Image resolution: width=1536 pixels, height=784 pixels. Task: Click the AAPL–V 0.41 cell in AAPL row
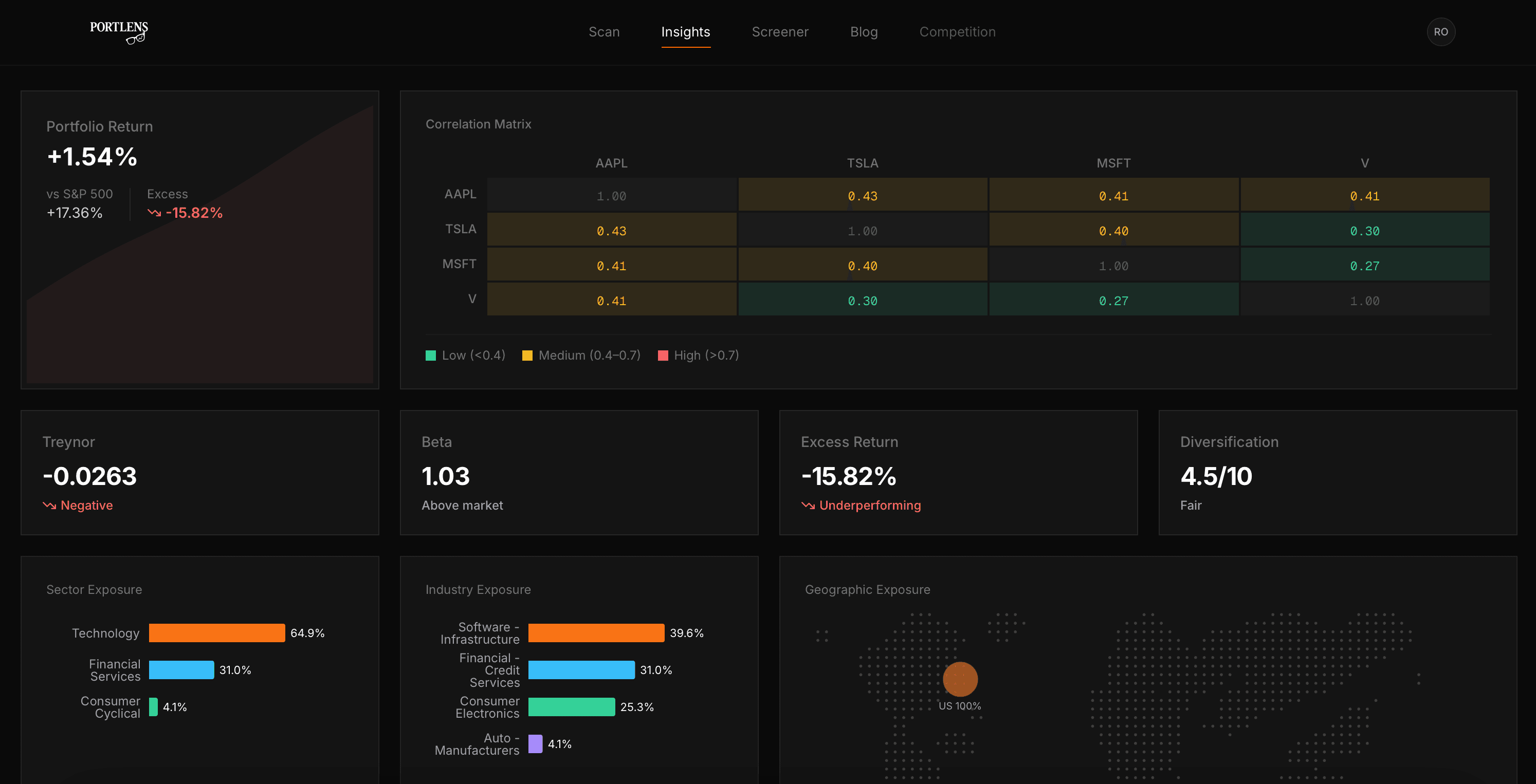(x=1365, y=195)
